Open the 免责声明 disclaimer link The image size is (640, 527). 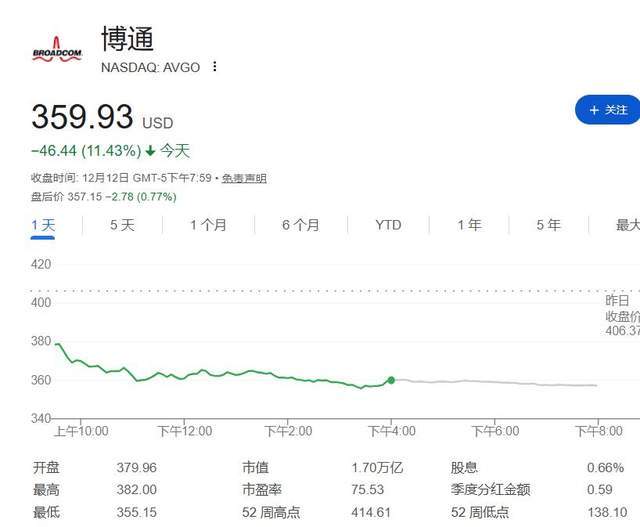click(244, 178)
